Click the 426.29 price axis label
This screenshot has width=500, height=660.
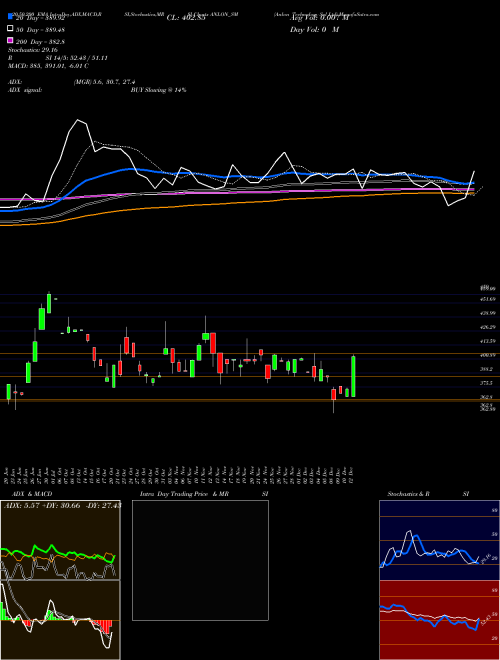[488, 327]
